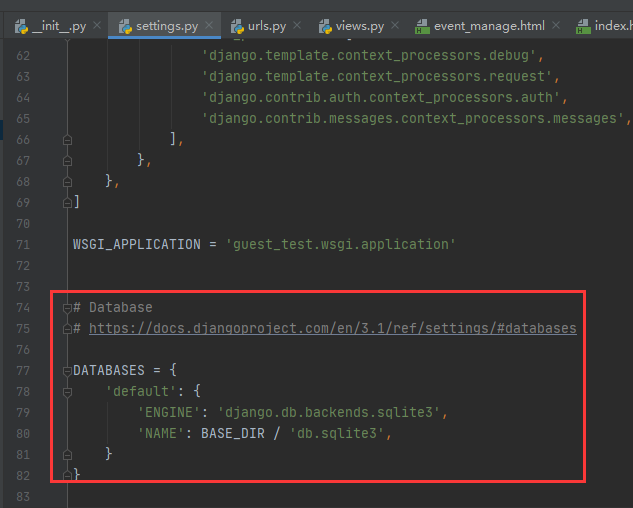The height and width of the screenshot is (508, 633).
Task: Click the HTML file icon on event_manage.html tab
Action: coord(422,27)
